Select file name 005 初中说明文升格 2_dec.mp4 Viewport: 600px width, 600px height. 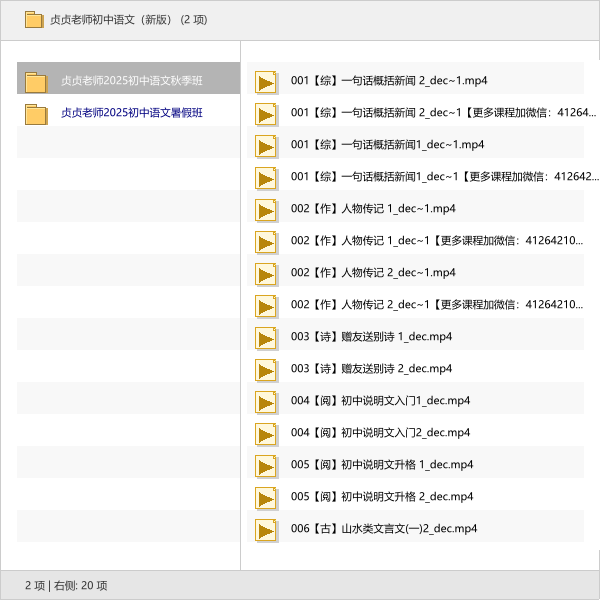coord(382,497)
